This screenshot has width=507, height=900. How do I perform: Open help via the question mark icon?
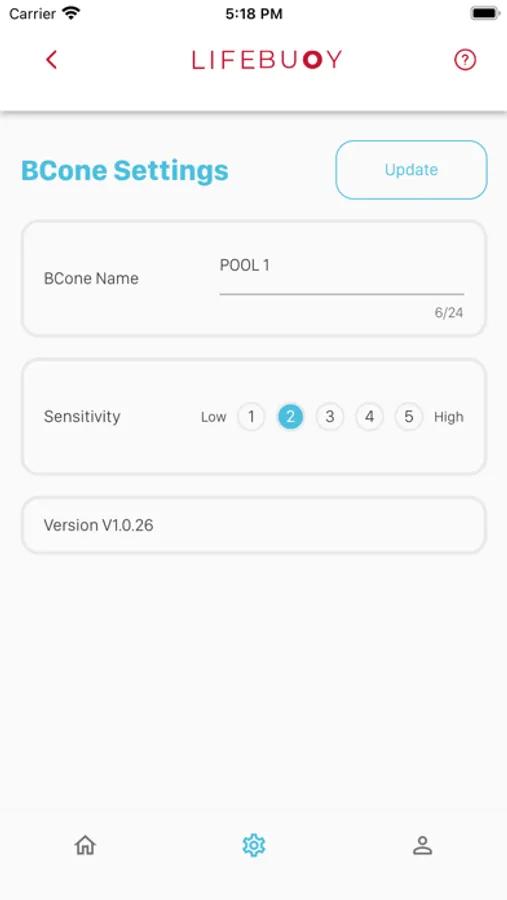465,60
